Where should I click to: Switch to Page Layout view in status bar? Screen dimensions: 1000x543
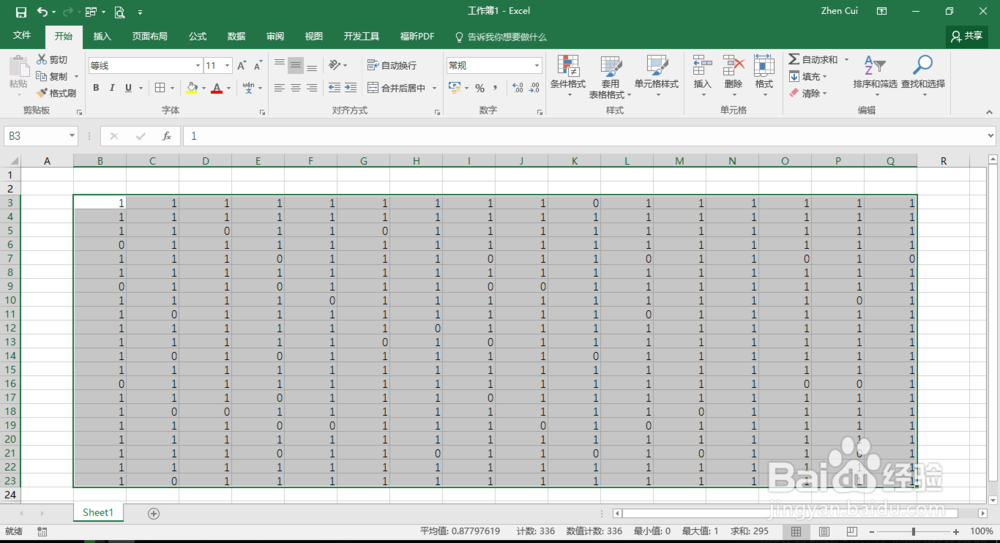[x=824, y=532]
